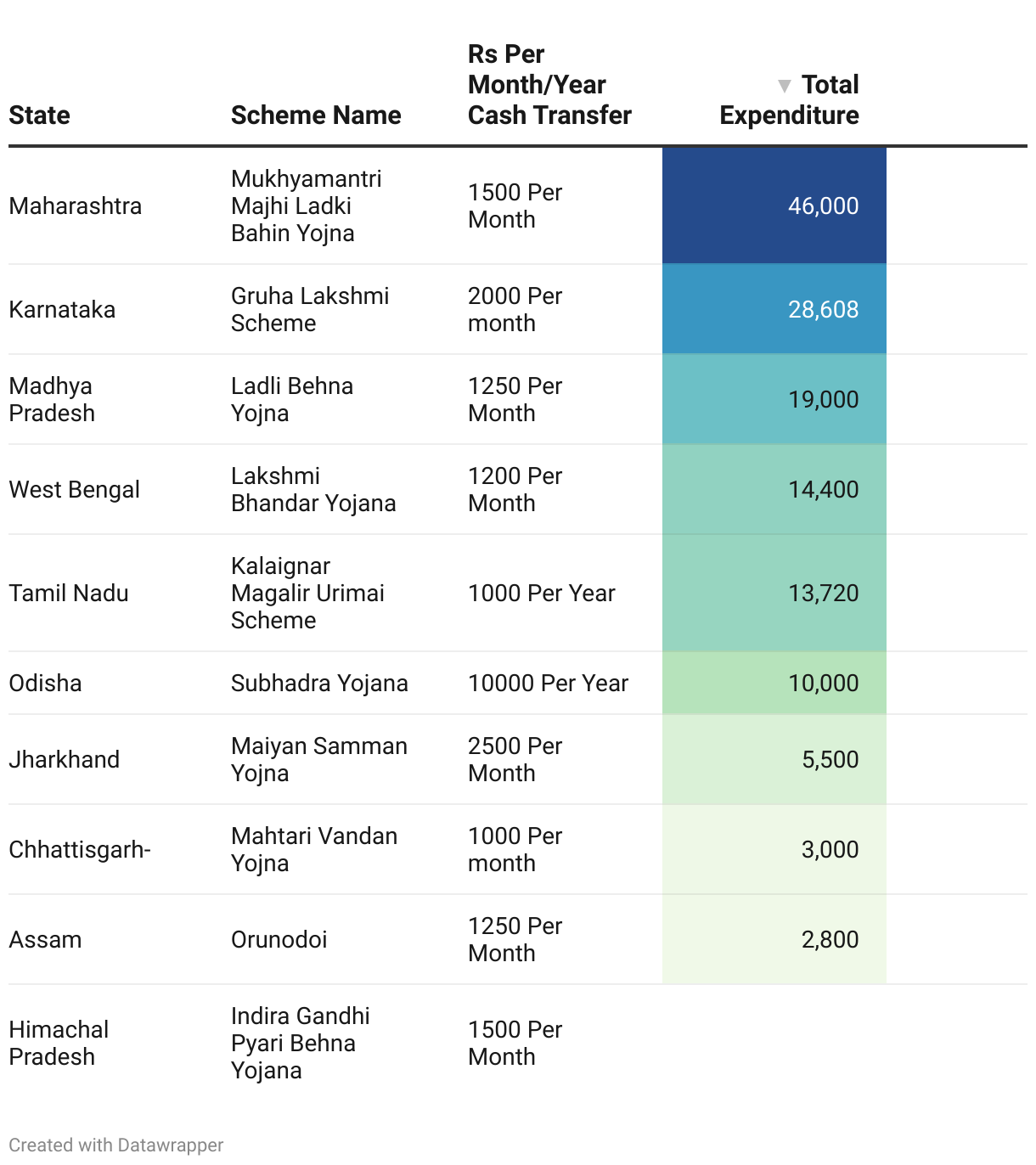Select the West Bengal row
1036x1165 pixels.
(x=518, y=489)
